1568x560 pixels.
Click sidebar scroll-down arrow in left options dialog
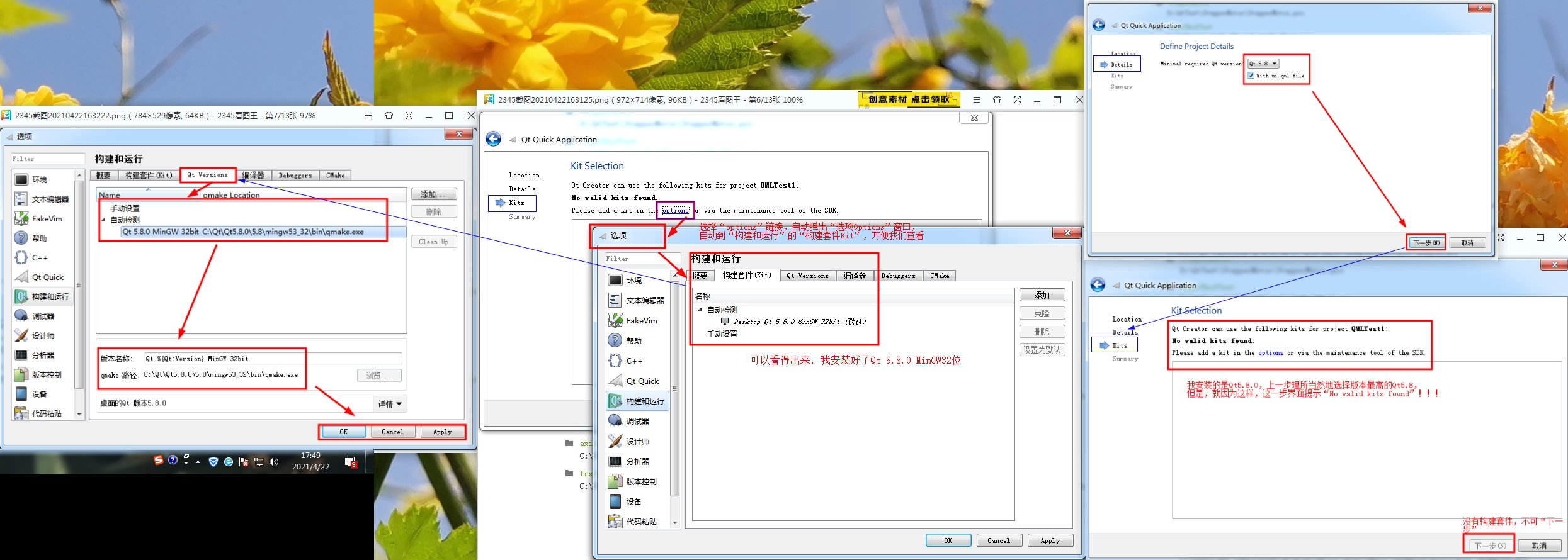point(79,414)
